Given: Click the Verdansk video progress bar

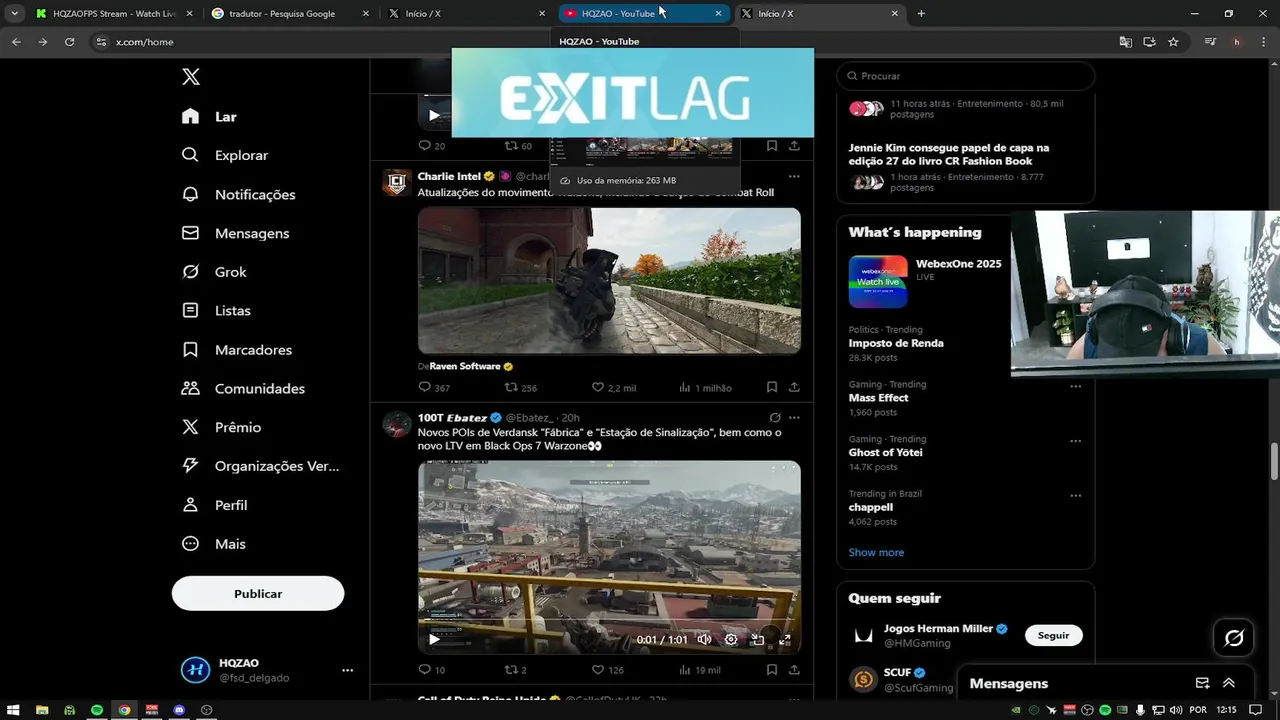Looking at the screenshot, I should [x=609, y=622].
